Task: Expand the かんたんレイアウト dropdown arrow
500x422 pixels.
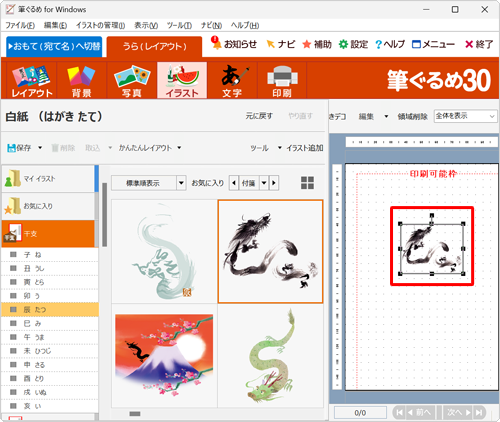Action: 179,148
